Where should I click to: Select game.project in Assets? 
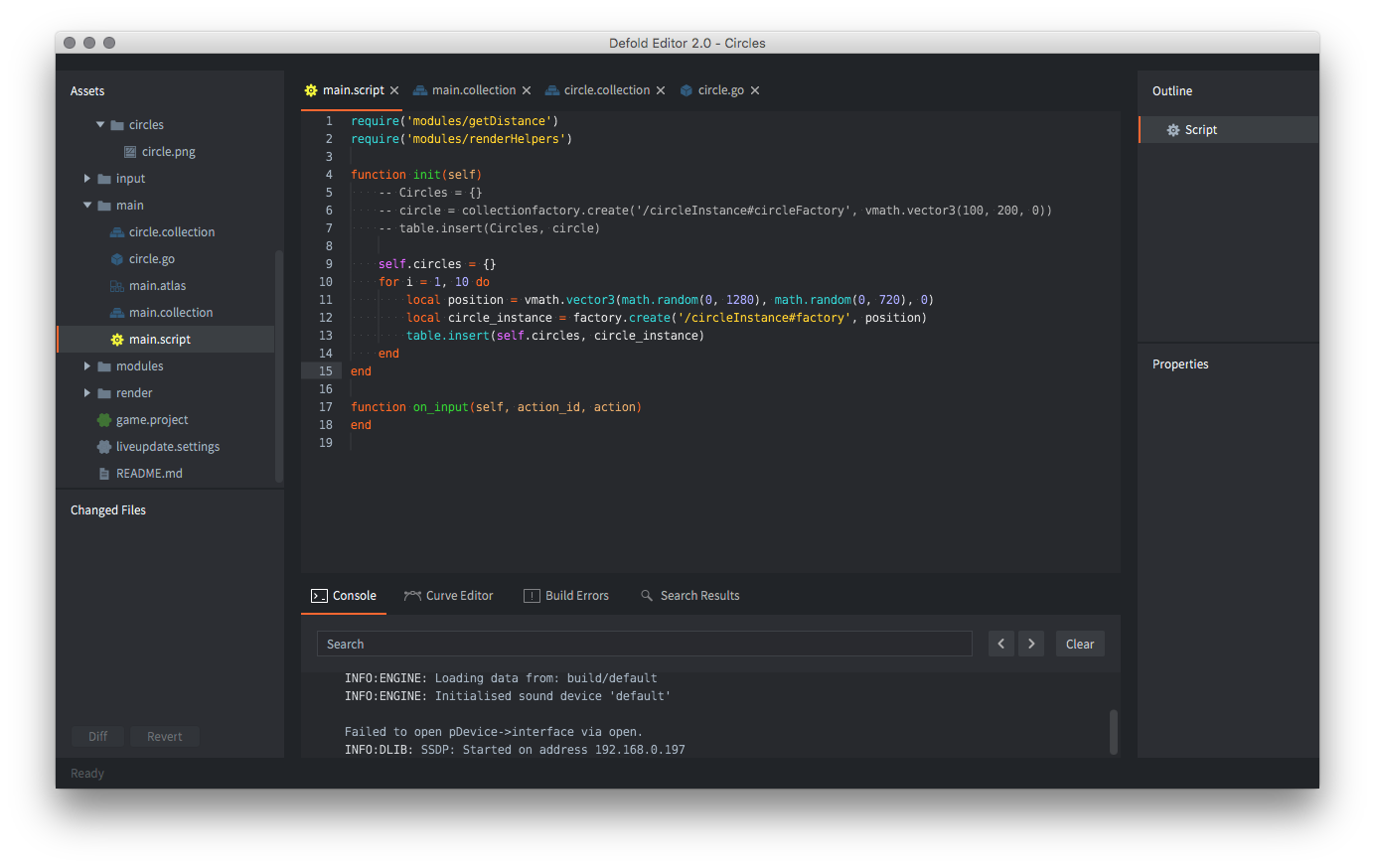coord(152,420)
